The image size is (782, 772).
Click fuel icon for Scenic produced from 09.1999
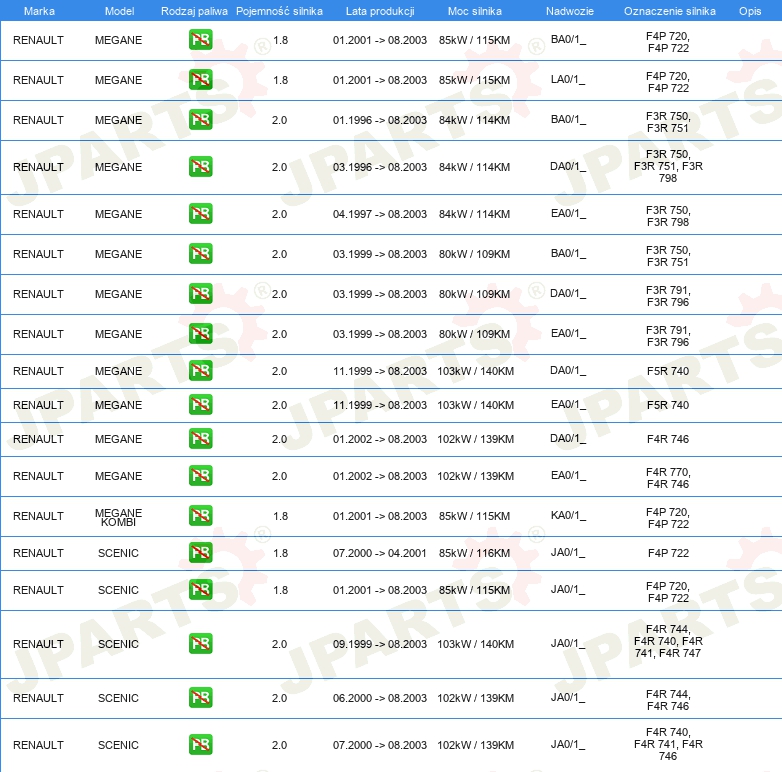click(200, 644)
